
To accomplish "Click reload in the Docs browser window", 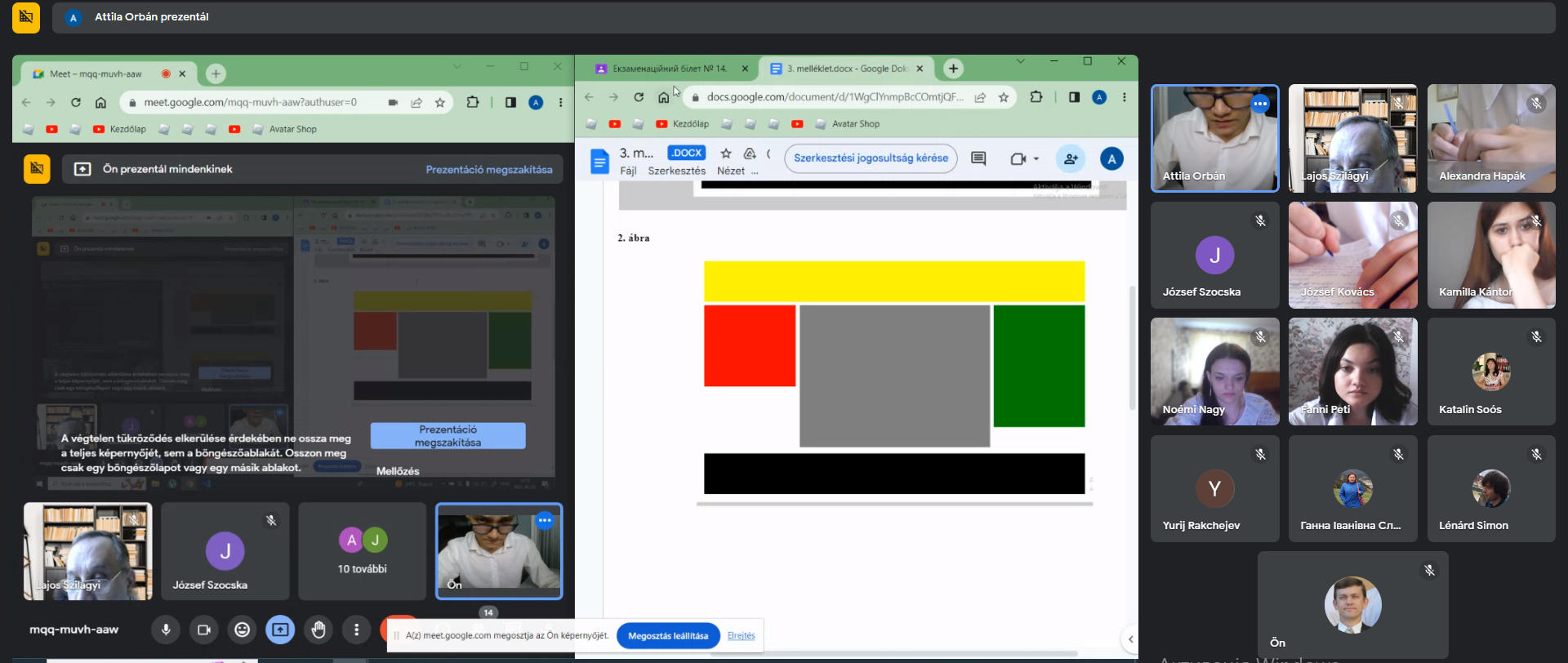I will click(639, 97).
